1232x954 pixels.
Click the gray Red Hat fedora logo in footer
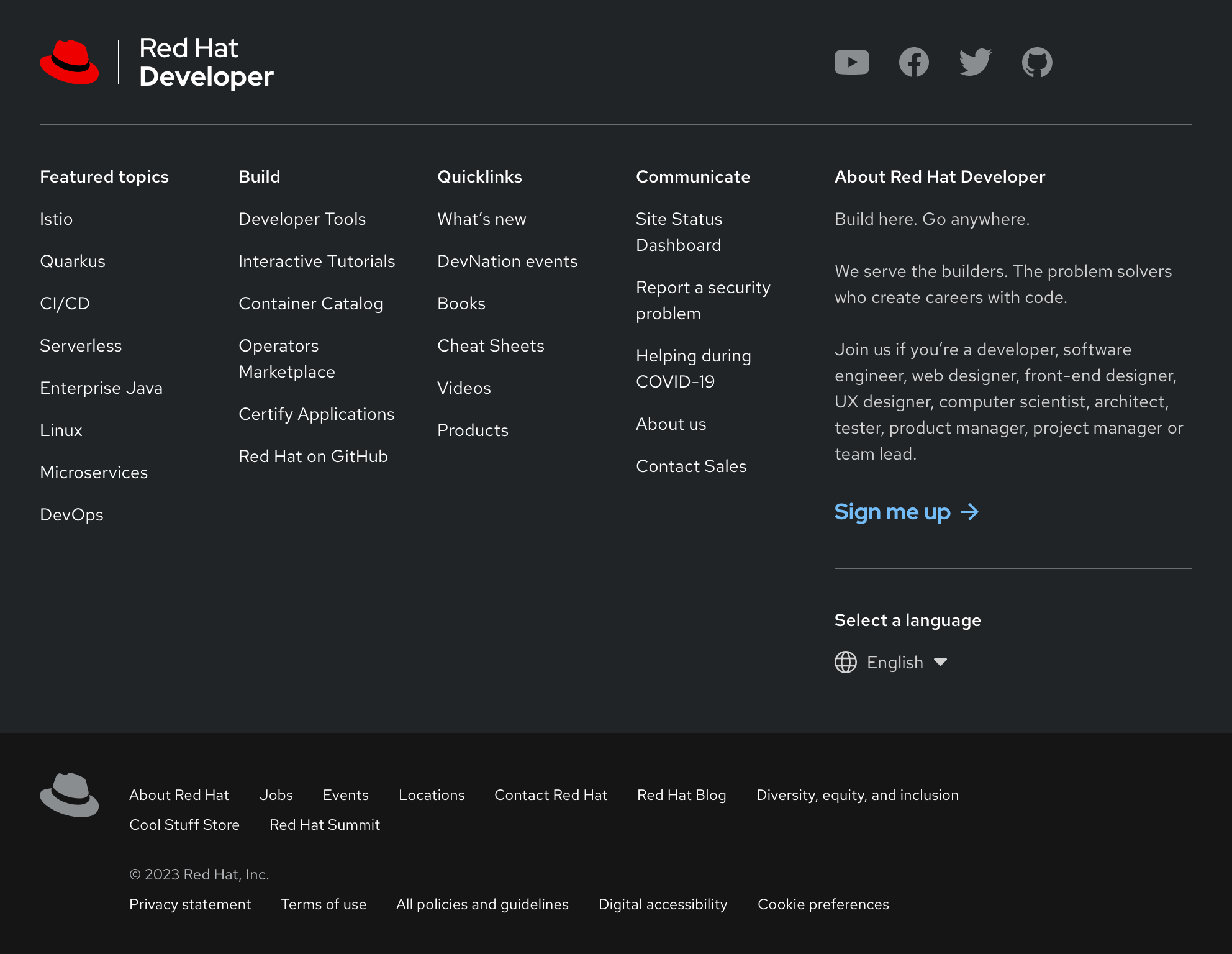[x=69, y=795]
